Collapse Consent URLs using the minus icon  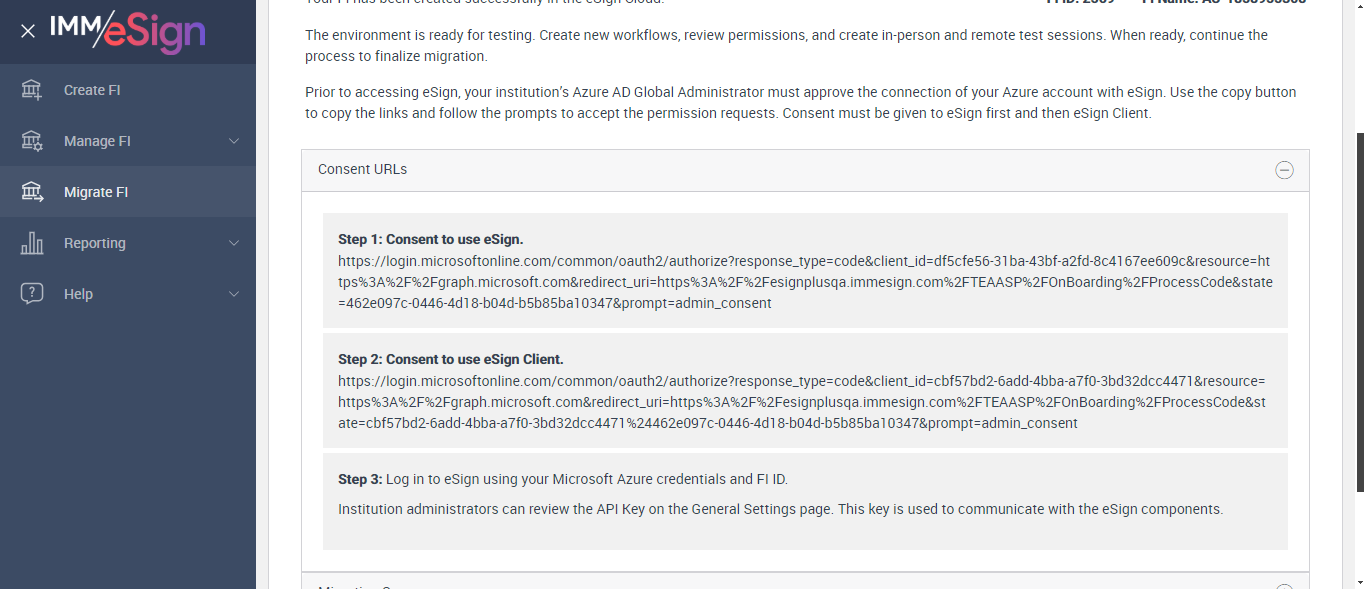point(1285,170)
